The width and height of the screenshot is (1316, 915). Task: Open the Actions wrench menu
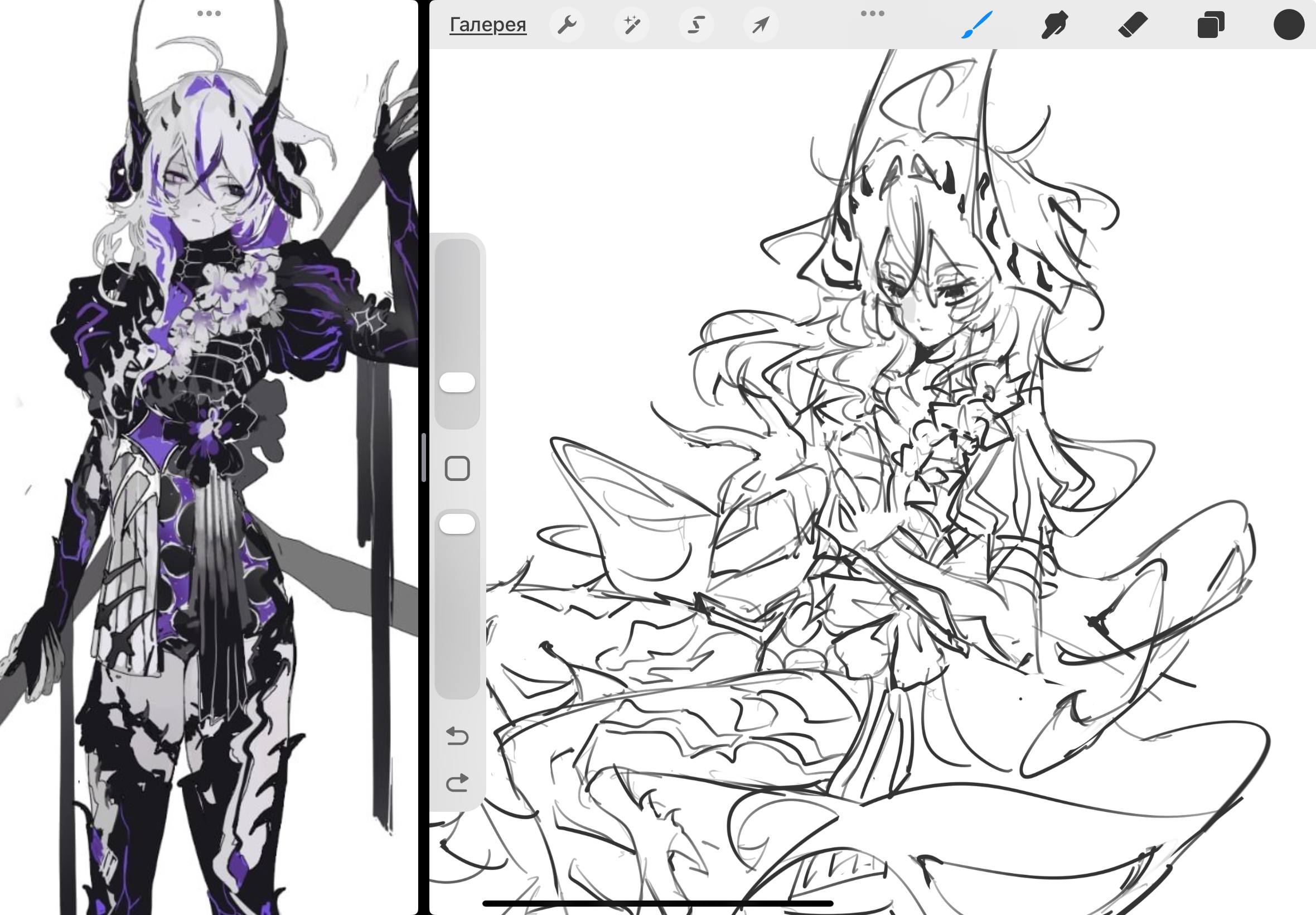567,25
